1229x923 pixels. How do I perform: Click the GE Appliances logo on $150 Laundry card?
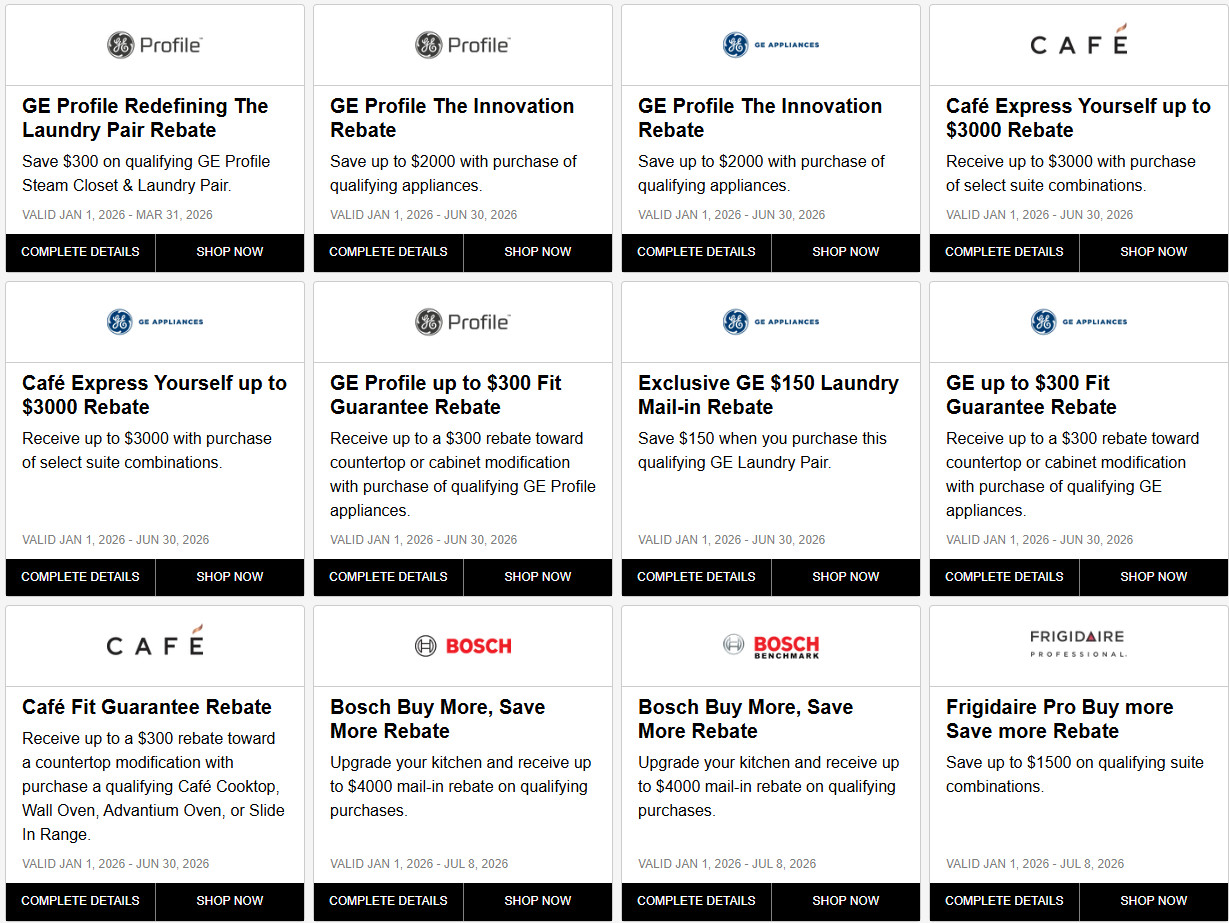click(771, 322)
